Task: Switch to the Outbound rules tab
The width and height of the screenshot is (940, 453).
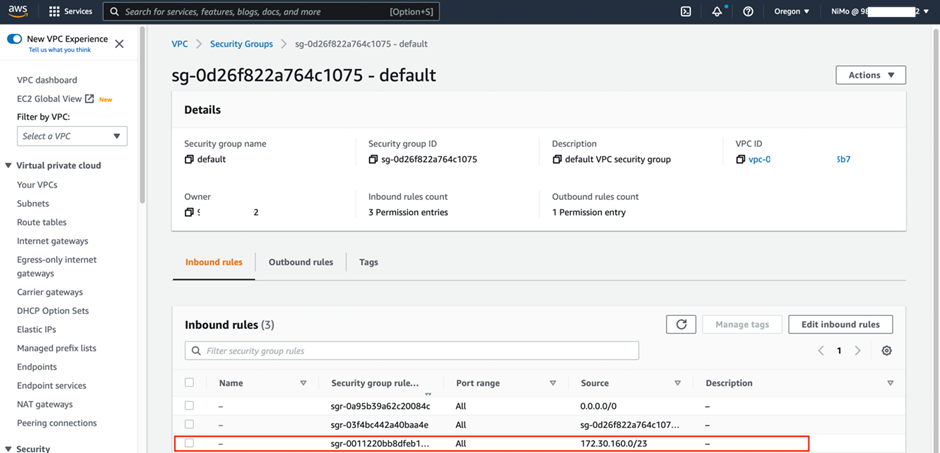Action: coord(301,262)
